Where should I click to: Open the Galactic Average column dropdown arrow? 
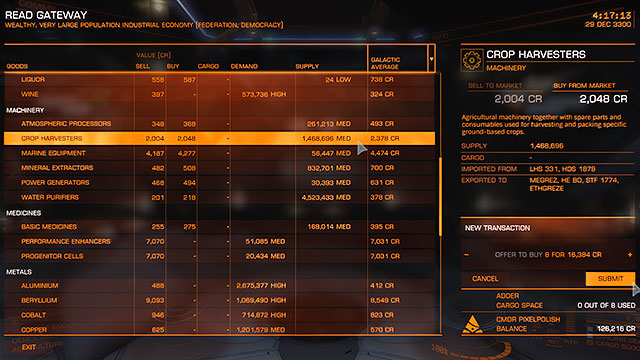coord(431,59)
